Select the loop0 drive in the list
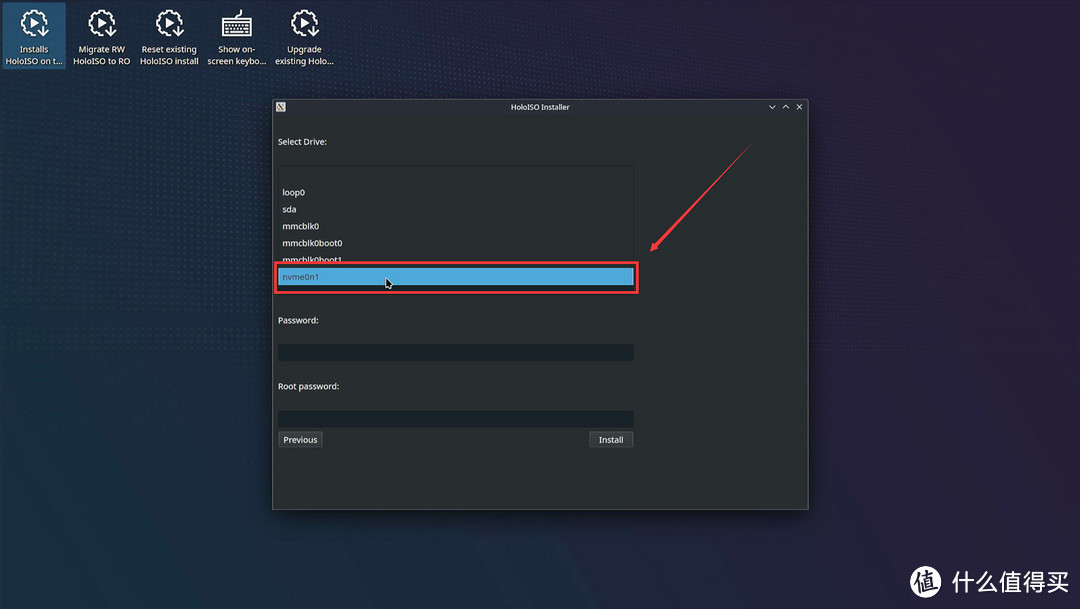 (x=294, y=193)
